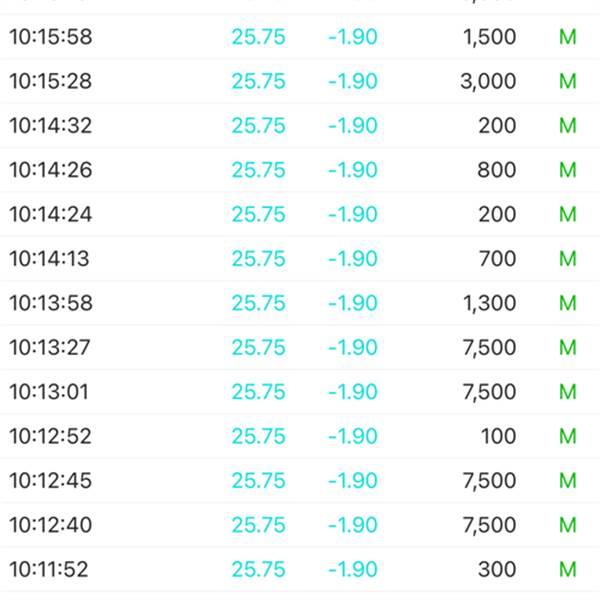
Task: Click the 10:13:27 trade timestamp
Action: (49, 348)
